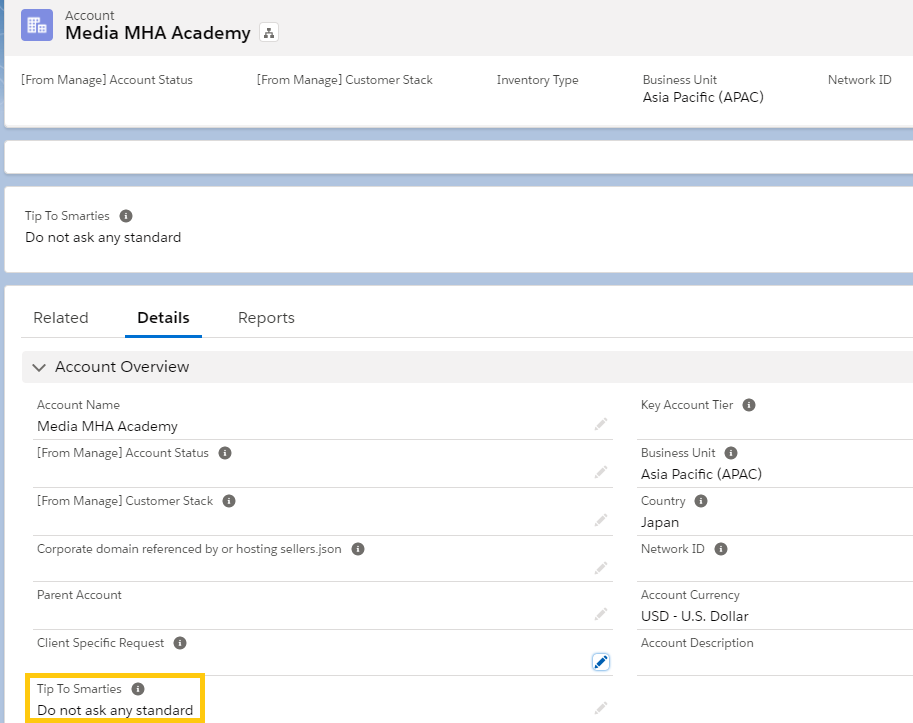Viewport: 913px width, 723px height.
Task: Show help for Key Account Tier
Action: coord(749,405)
